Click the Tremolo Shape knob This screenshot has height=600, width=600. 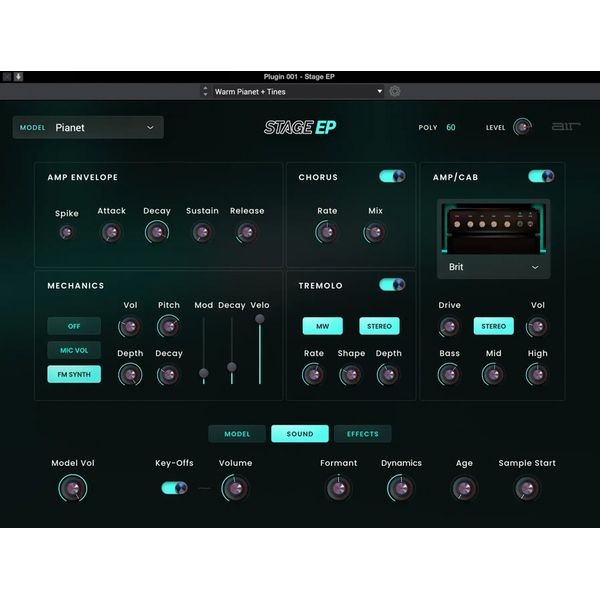tap(351, 375)
